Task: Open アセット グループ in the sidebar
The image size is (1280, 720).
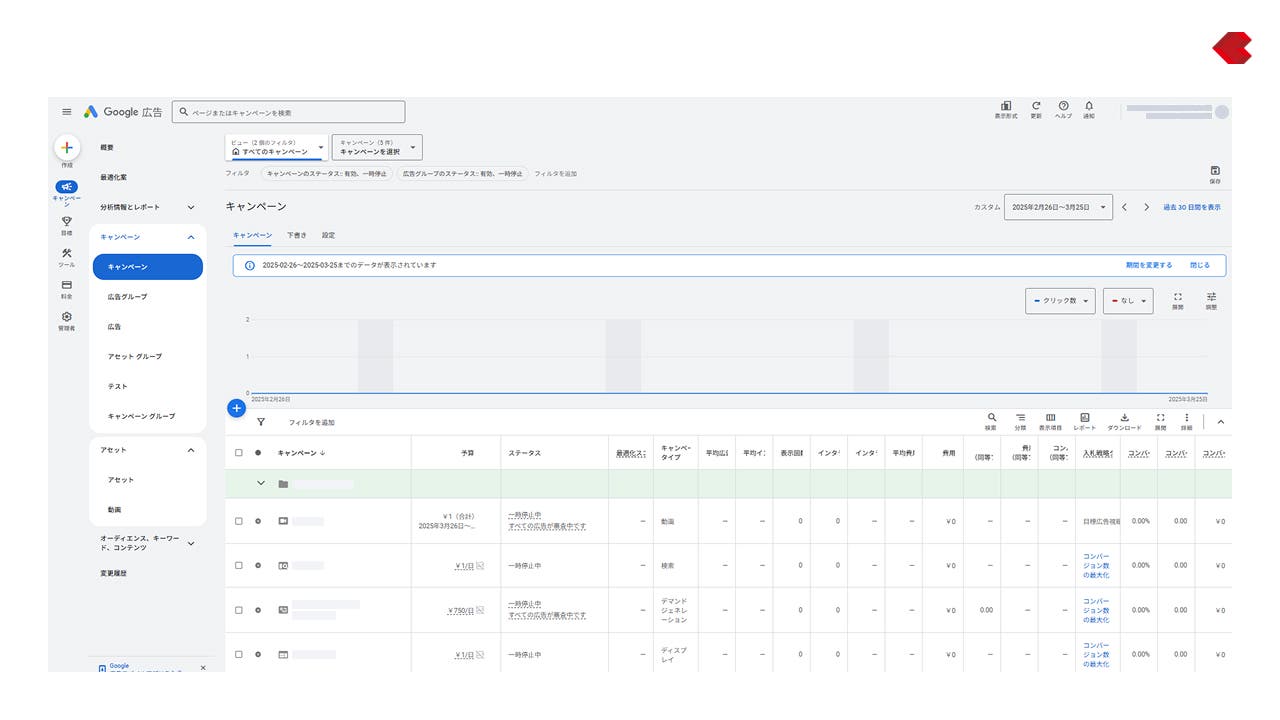Action: [134, 356]
